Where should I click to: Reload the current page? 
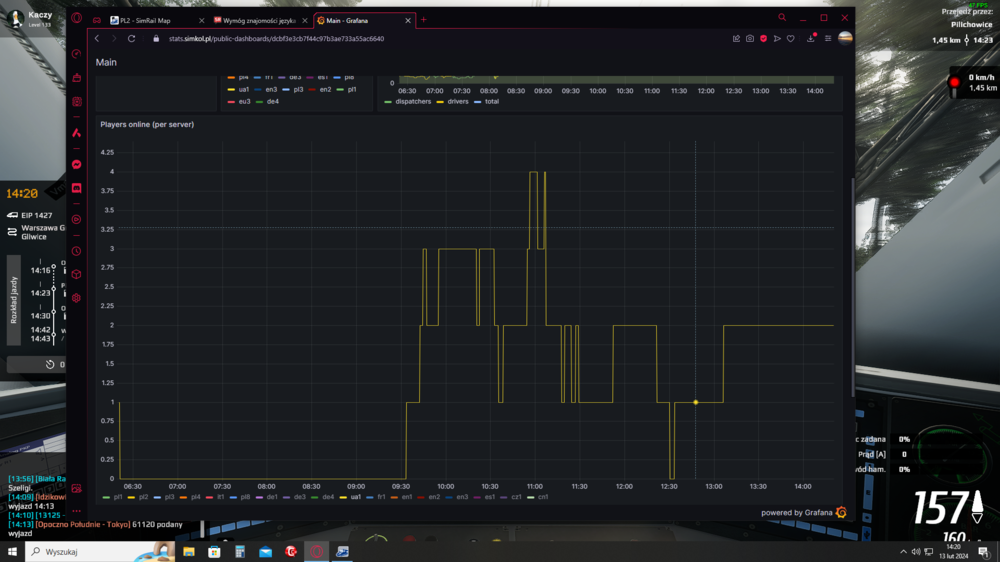[131, 39]
